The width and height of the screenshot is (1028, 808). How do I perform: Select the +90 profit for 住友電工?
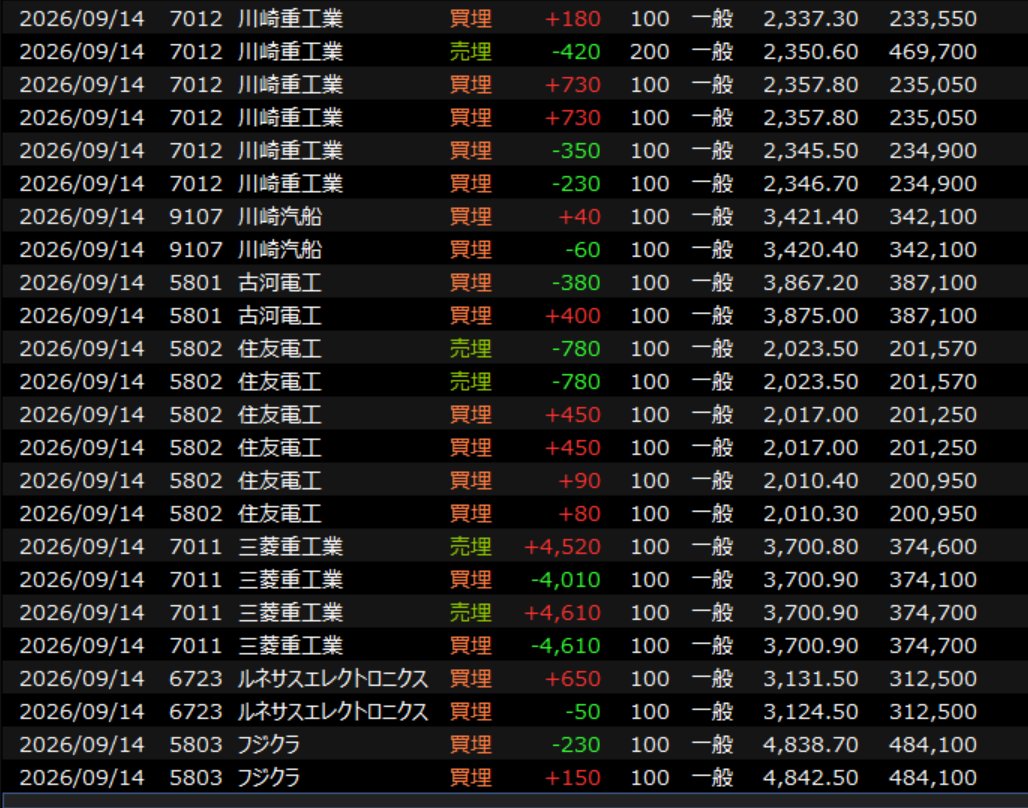tap(579, 480)
